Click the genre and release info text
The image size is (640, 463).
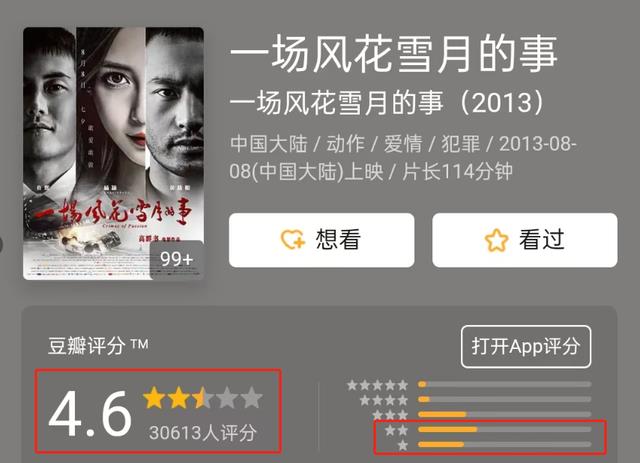coord(403,158)
